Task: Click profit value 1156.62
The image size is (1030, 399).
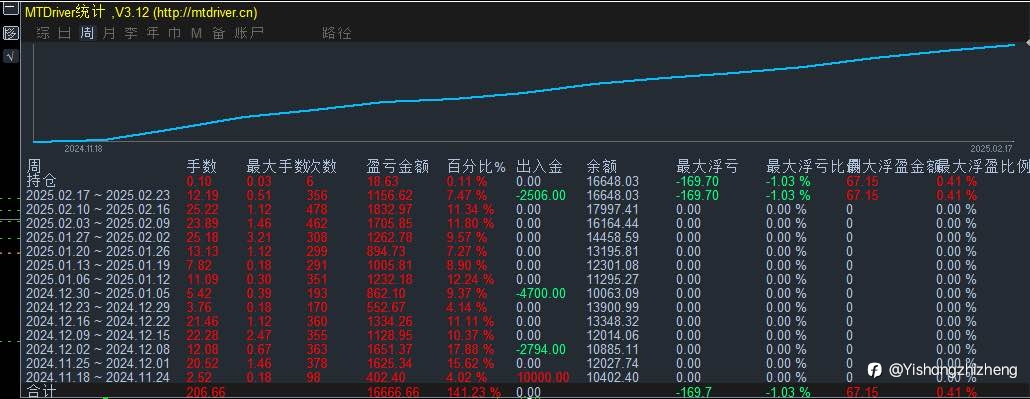Action: pyautogui.click(x=390, y=195)
